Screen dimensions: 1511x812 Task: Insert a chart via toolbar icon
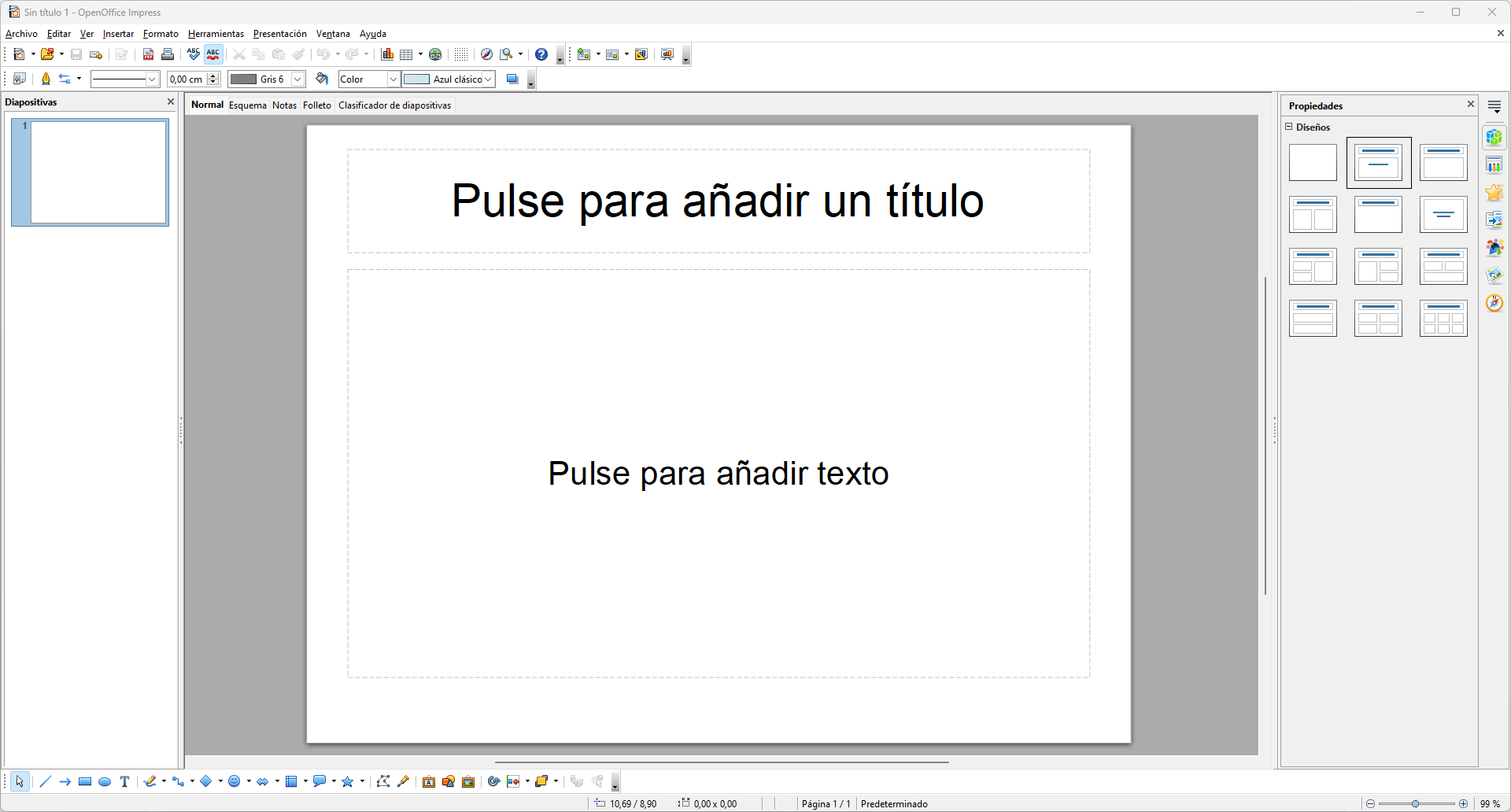coord(387,54)
